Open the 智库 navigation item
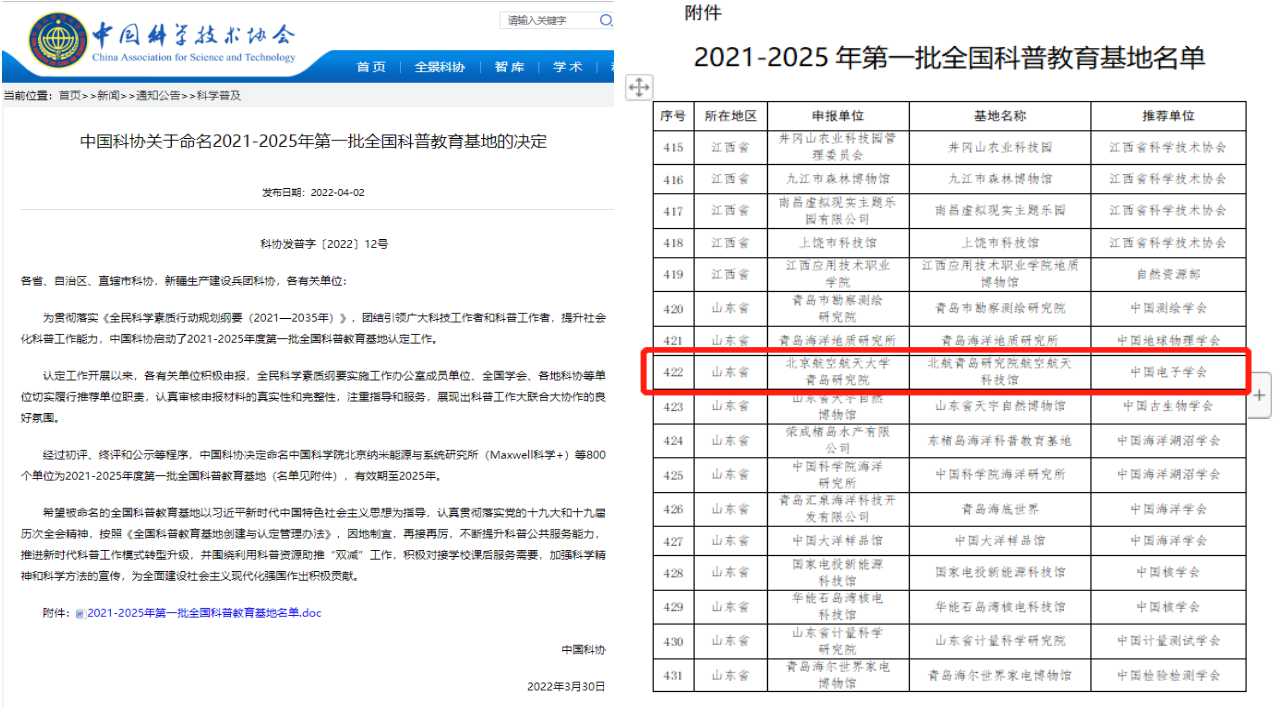The height and width of the screenshot is (720, 1280). pyautogui.click(x=509, y=67)
